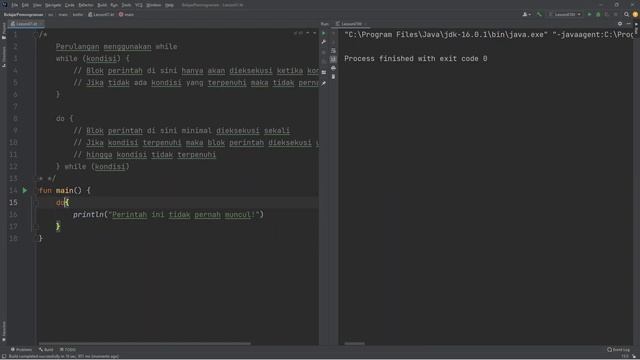Rerun the program in the Run panel

(324, 33)
